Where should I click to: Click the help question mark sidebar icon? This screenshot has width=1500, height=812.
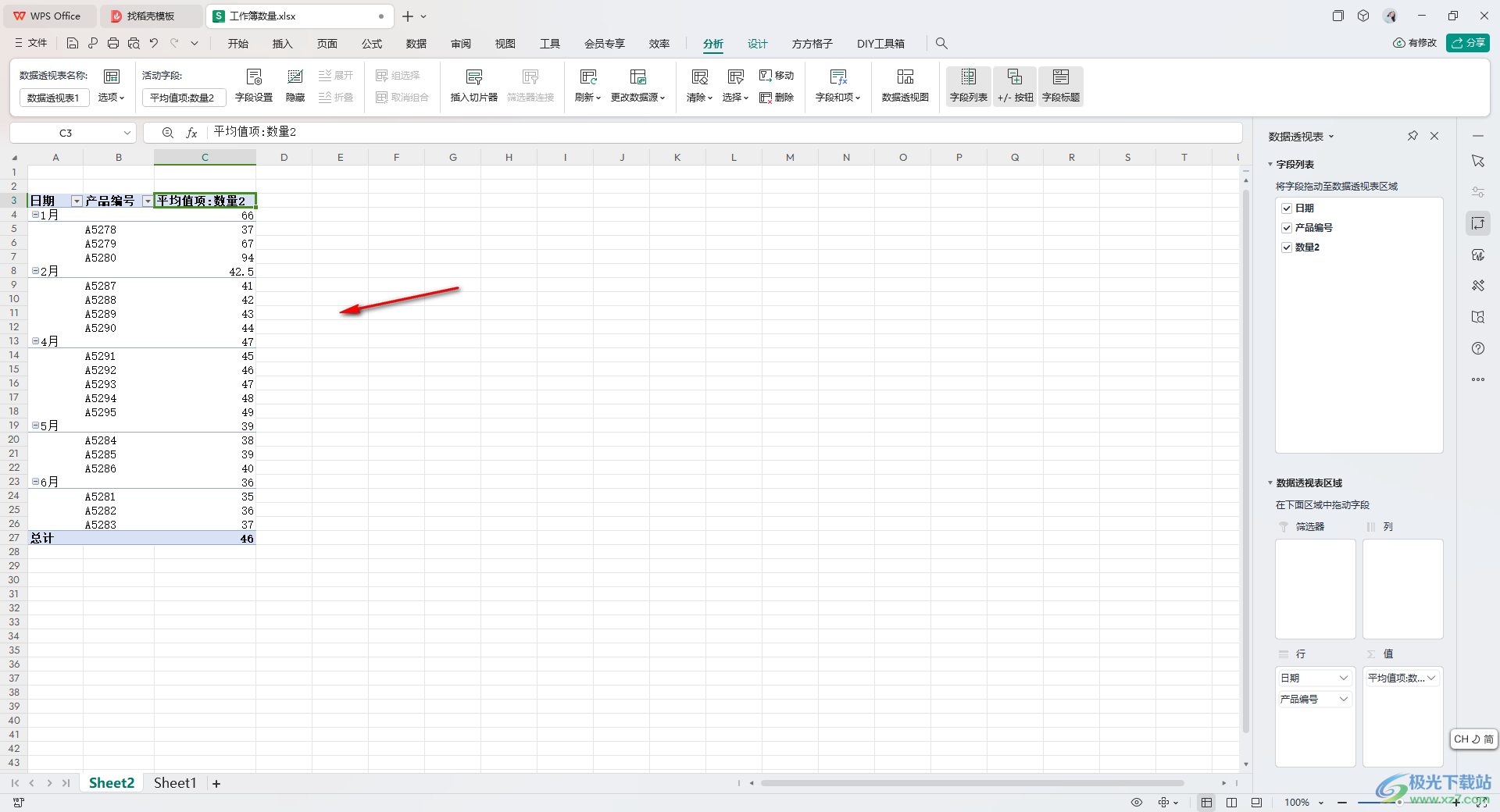coord(1478,348)
